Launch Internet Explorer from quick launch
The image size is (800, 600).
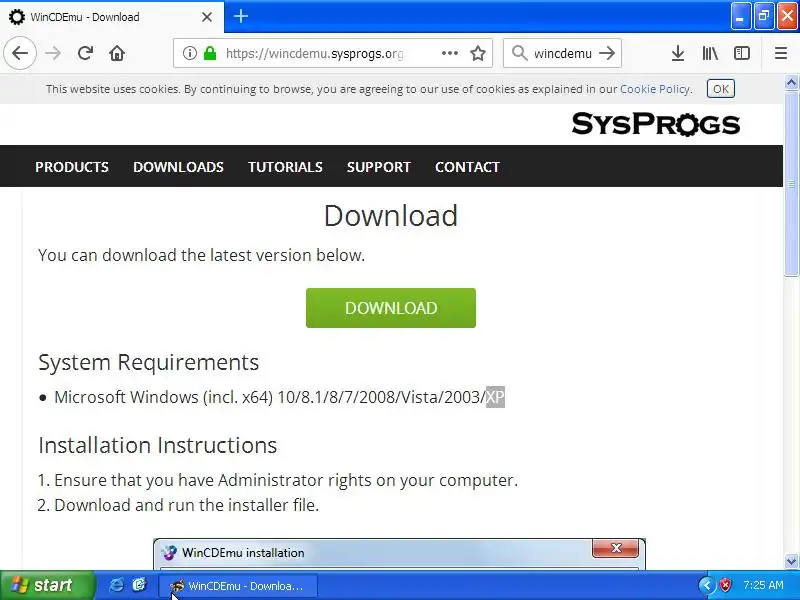[116, 585]
